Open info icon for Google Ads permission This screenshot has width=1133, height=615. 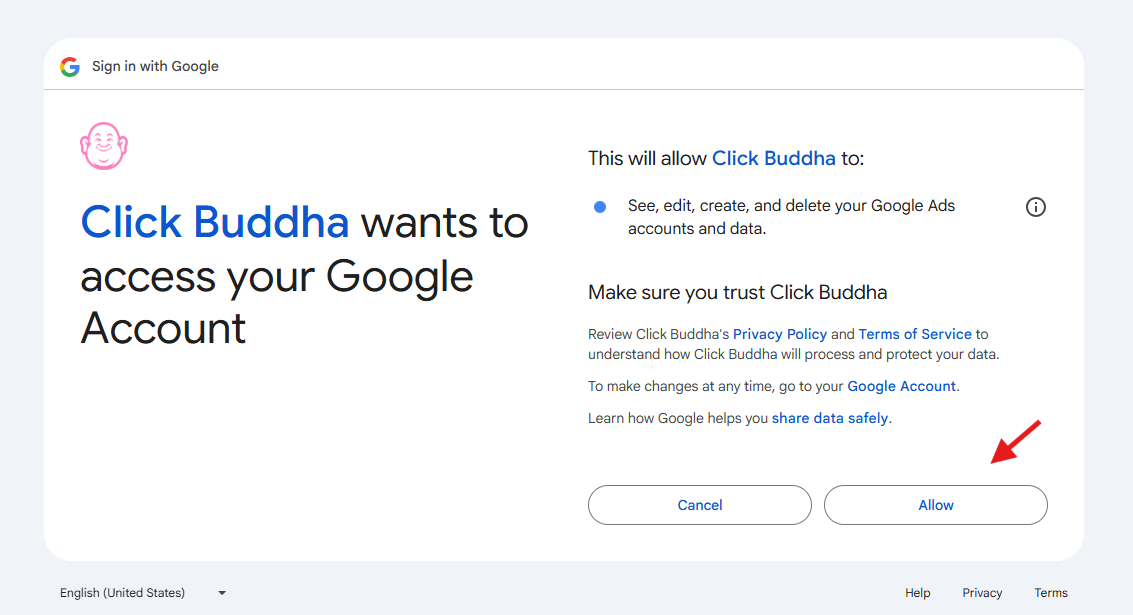1036,207
